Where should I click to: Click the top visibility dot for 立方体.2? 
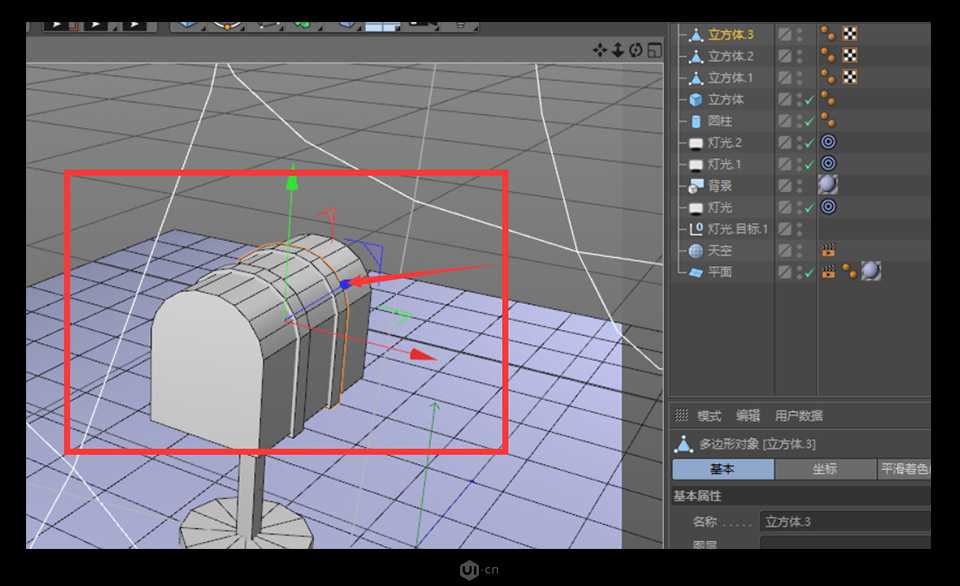[799, 51]
